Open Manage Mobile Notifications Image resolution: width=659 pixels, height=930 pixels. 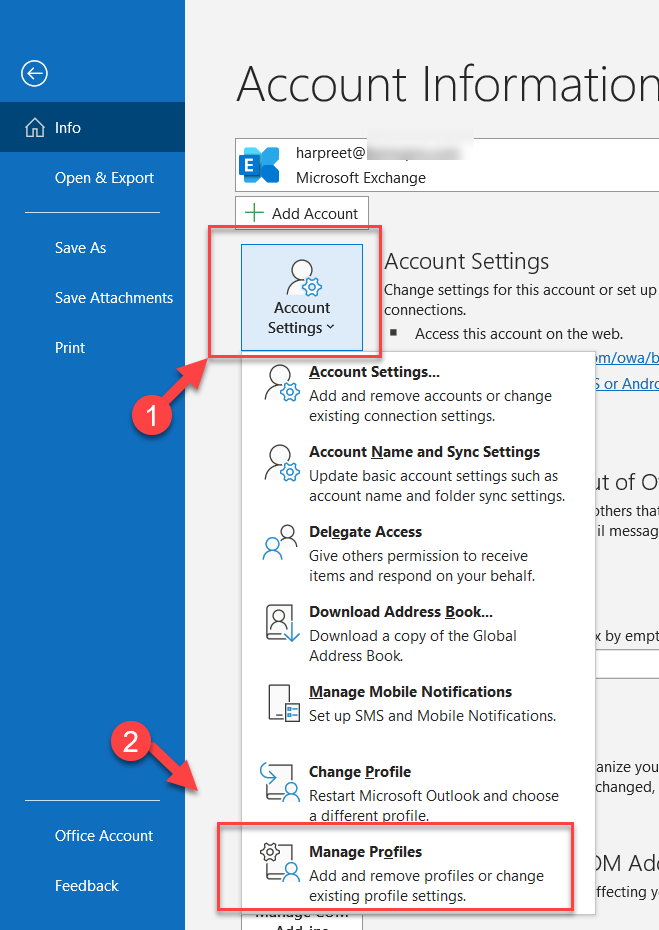click(x=418, y=703)
